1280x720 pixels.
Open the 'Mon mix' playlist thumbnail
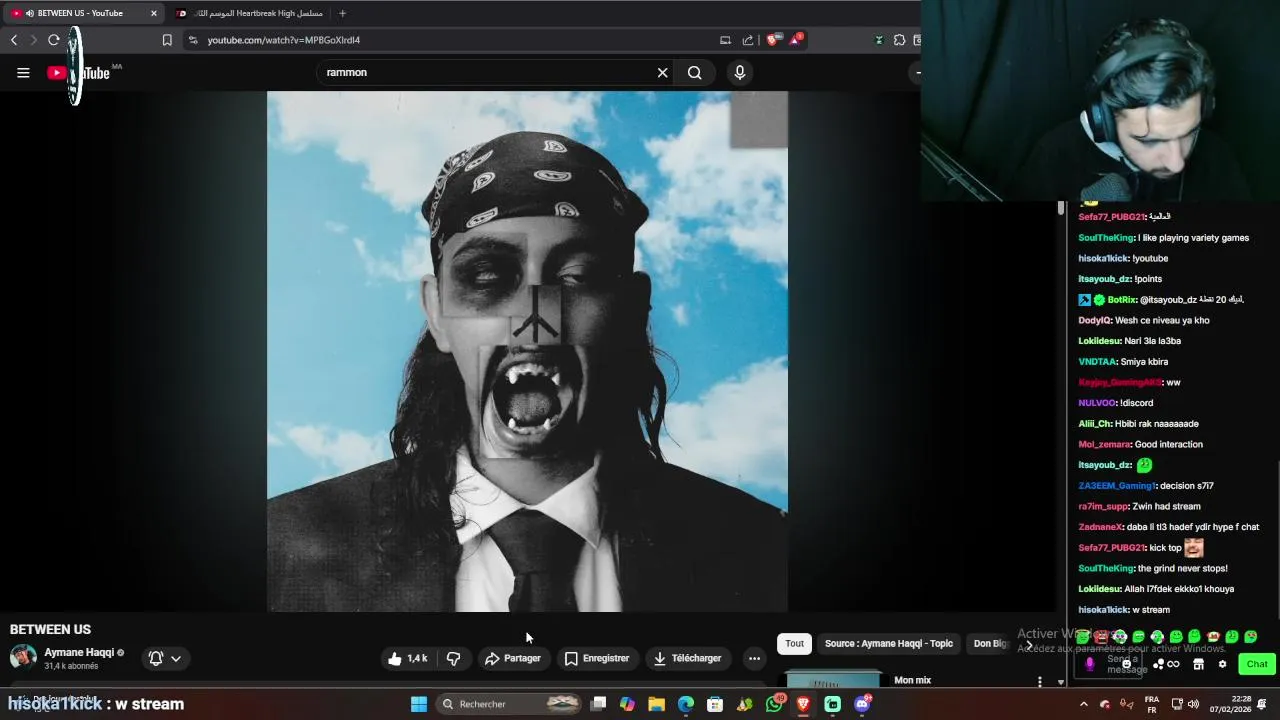pyautogui.click(x=833, y=680)
